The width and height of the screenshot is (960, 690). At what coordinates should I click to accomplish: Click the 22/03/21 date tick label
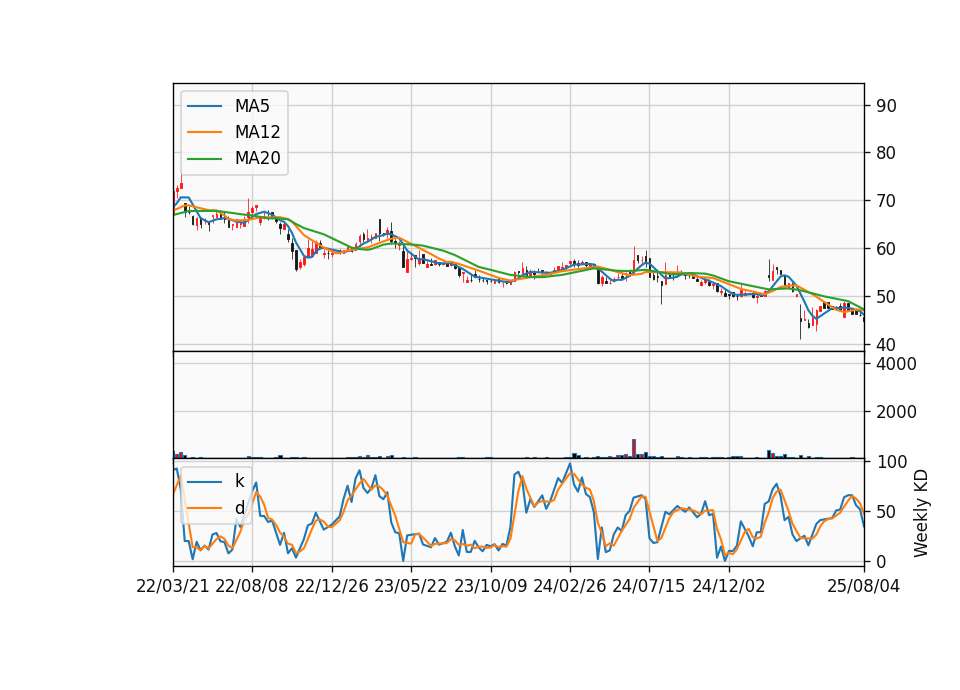[173, 586]
